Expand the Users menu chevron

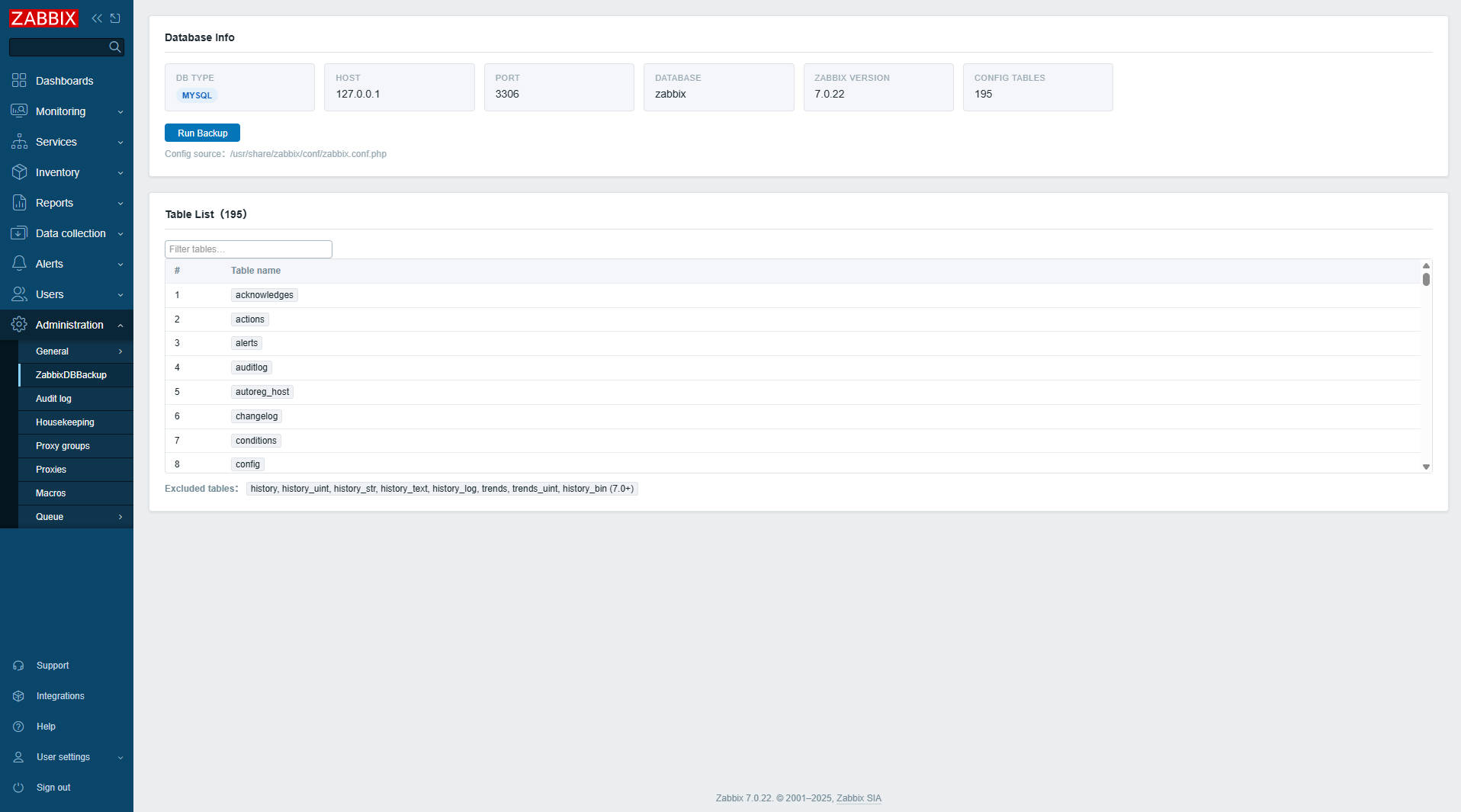click(x=120, y=295)
